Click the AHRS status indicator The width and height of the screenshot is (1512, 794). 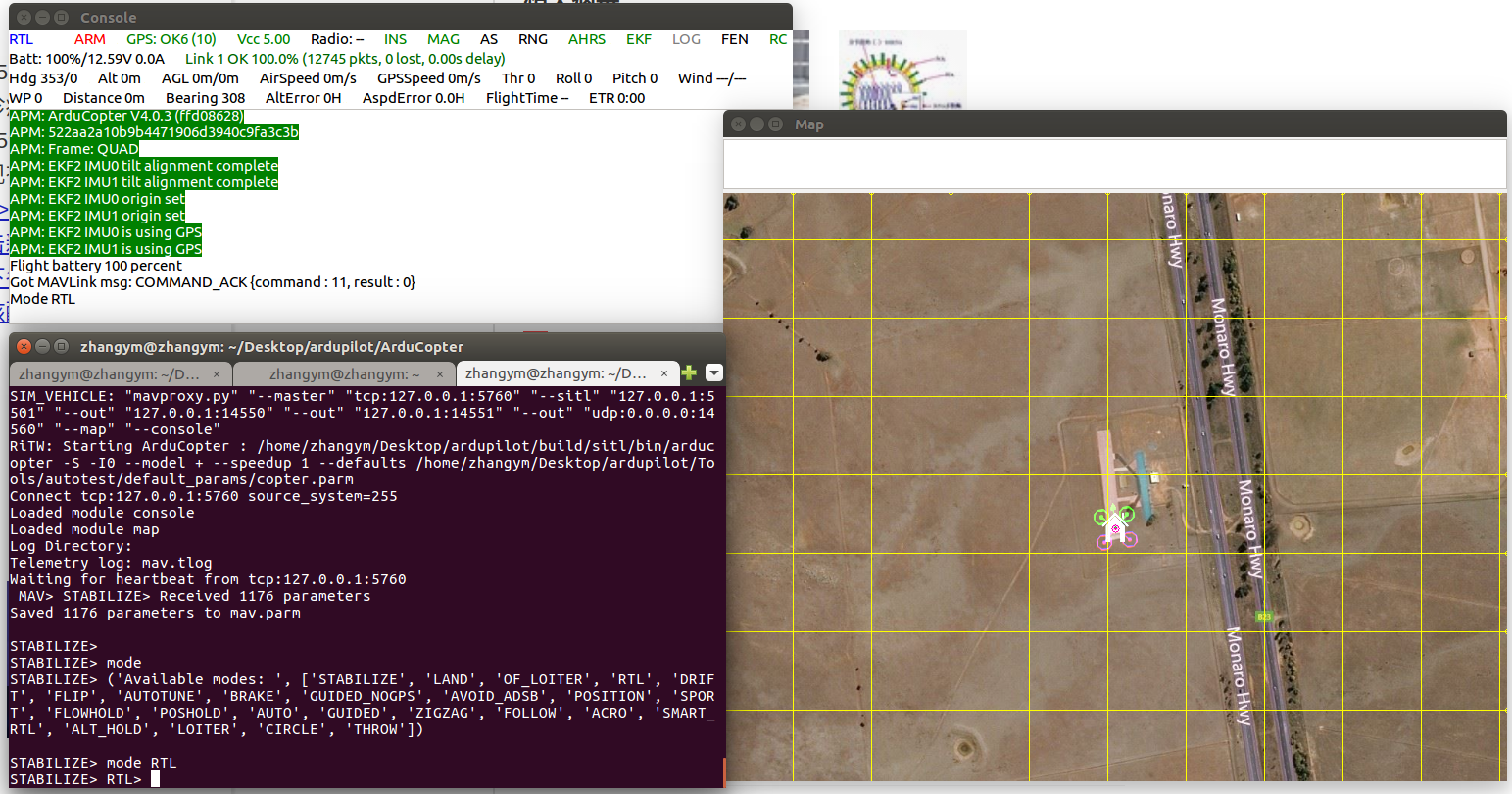pyautogui.click(x=587, y=39)
